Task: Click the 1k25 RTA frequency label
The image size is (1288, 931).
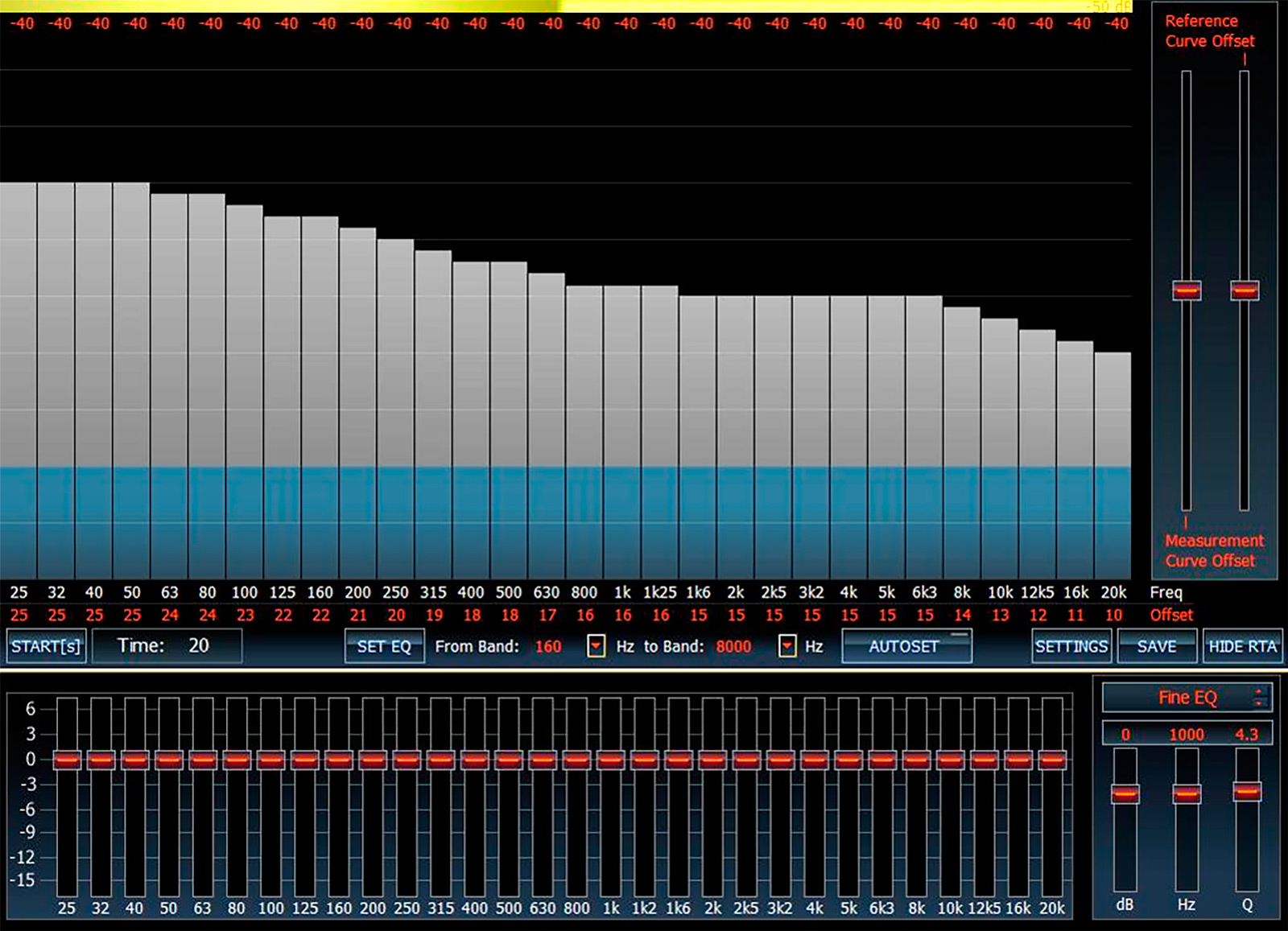Action: pos(660,592)
